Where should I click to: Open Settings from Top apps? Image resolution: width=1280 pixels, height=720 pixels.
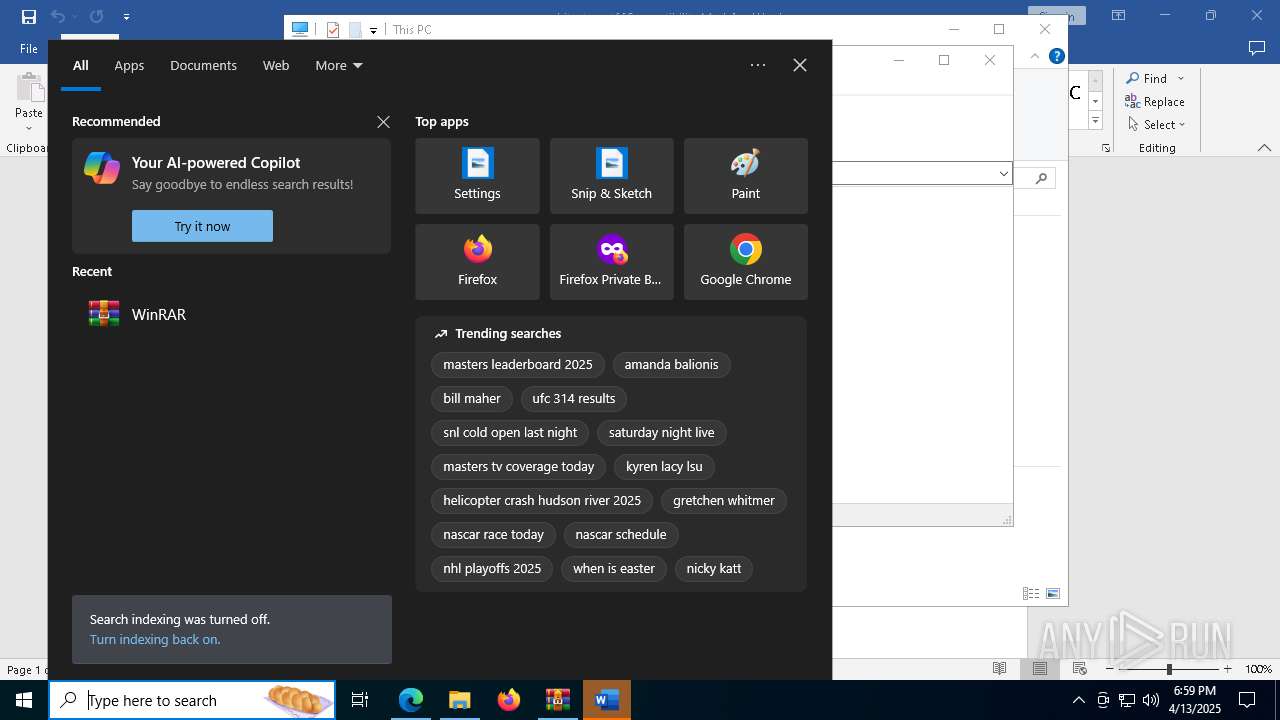477,176
